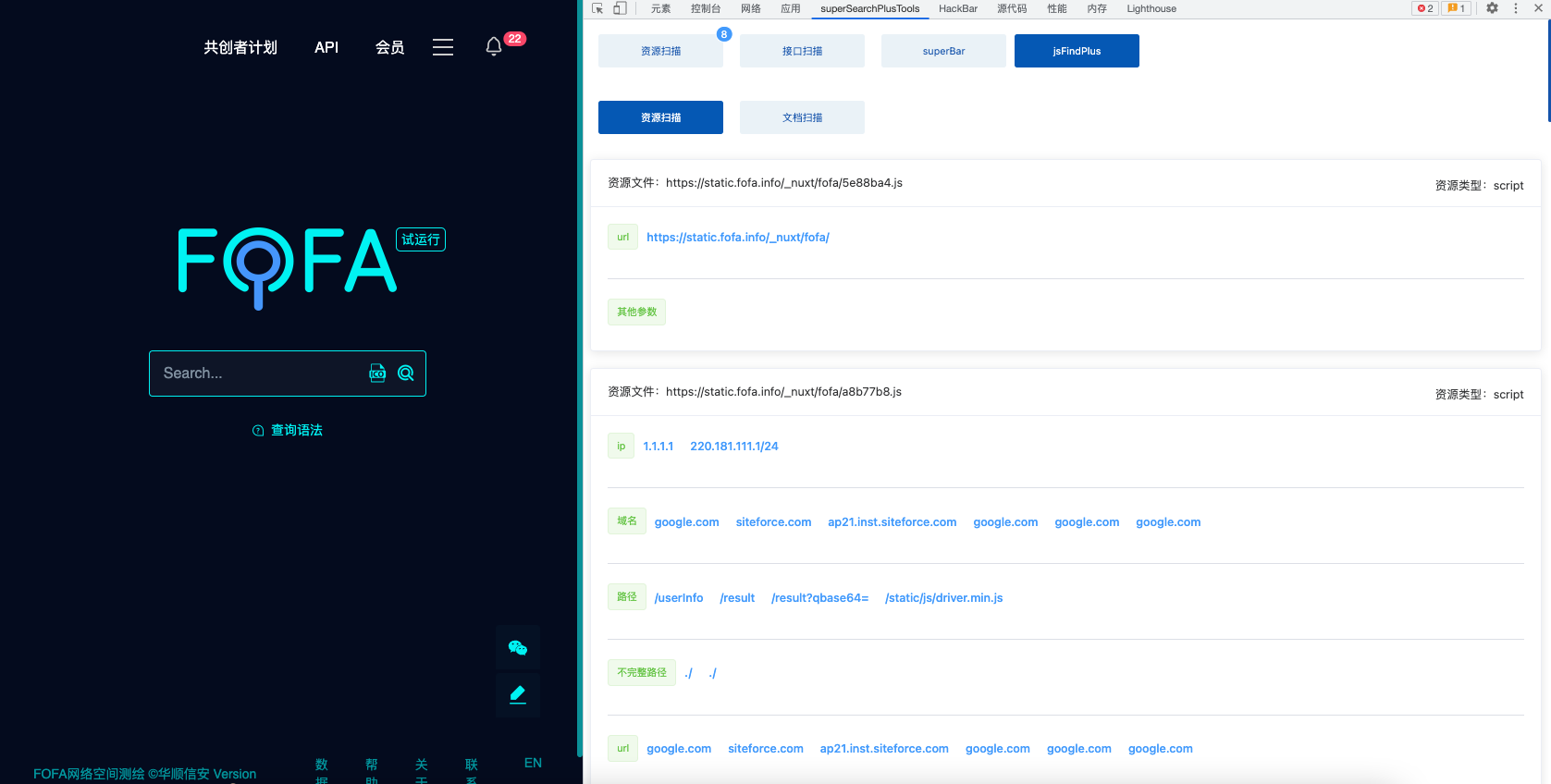
Task: Click the /result path entry
Action: 737,598
